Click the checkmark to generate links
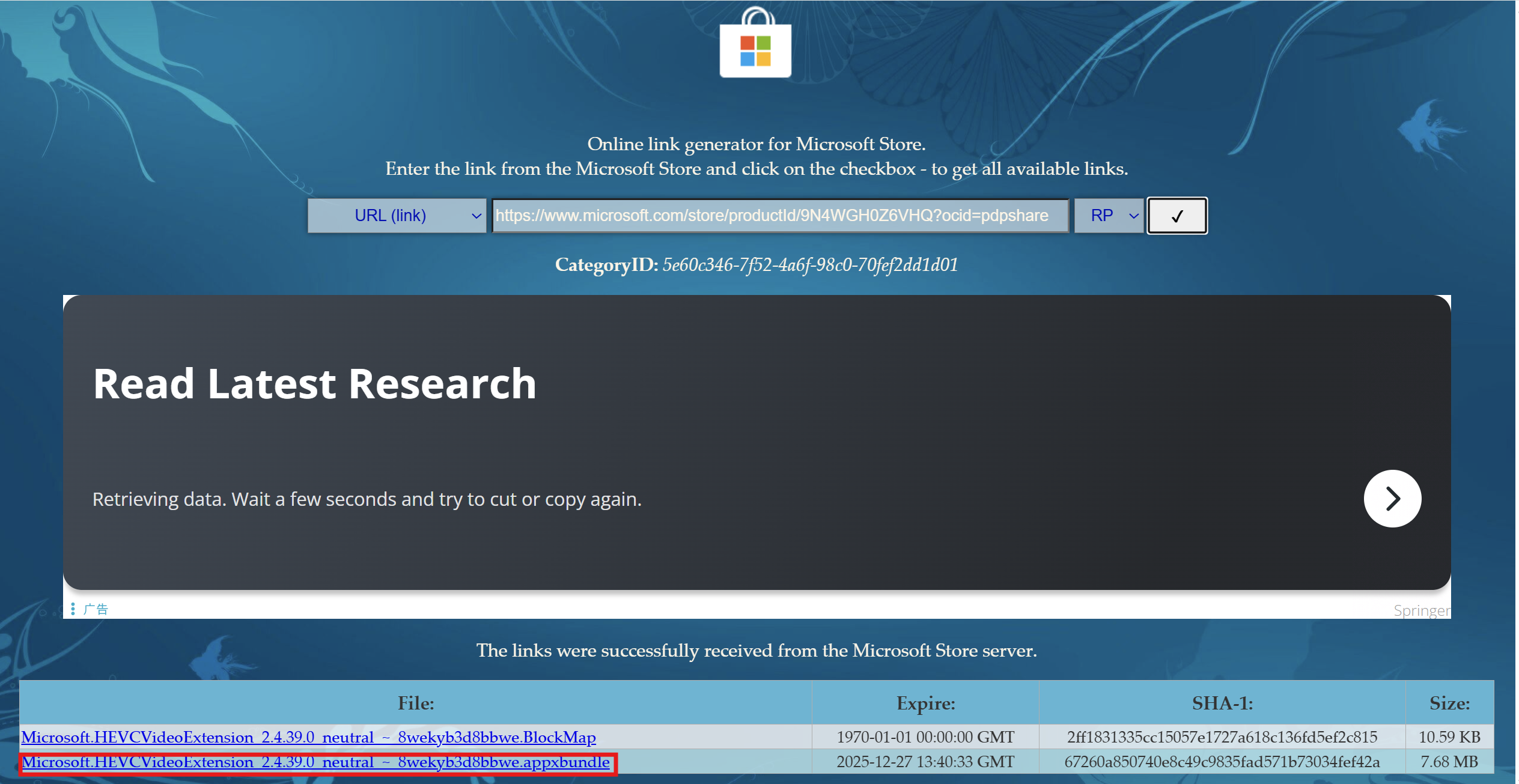 tap(1176, 216)
